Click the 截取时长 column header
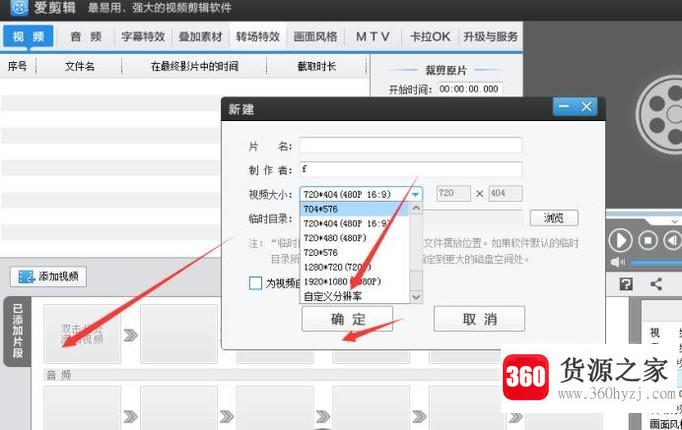This screenshot has width=682, height=430. pos(316,66)
